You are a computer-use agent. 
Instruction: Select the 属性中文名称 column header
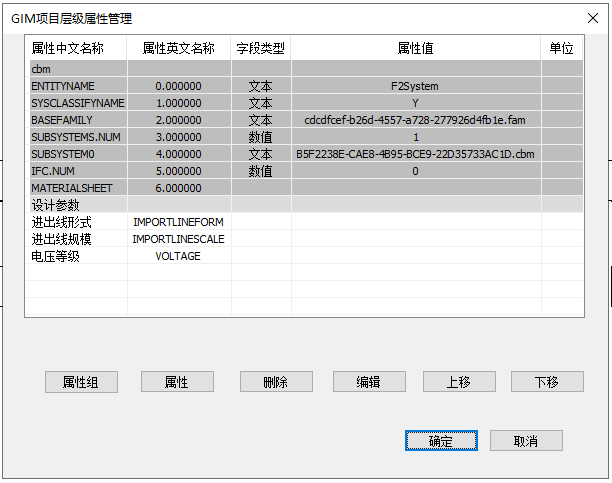76,48
